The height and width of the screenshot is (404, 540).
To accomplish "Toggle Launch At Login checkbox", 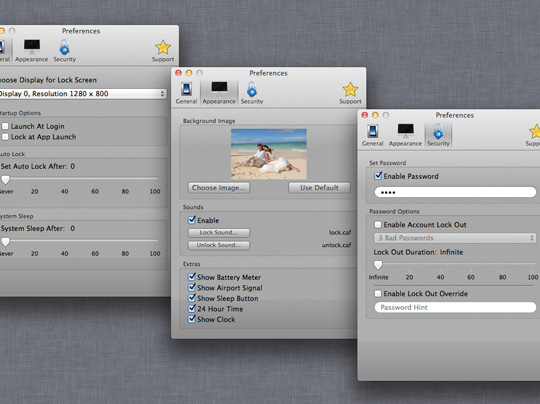I will click(5, 126).
